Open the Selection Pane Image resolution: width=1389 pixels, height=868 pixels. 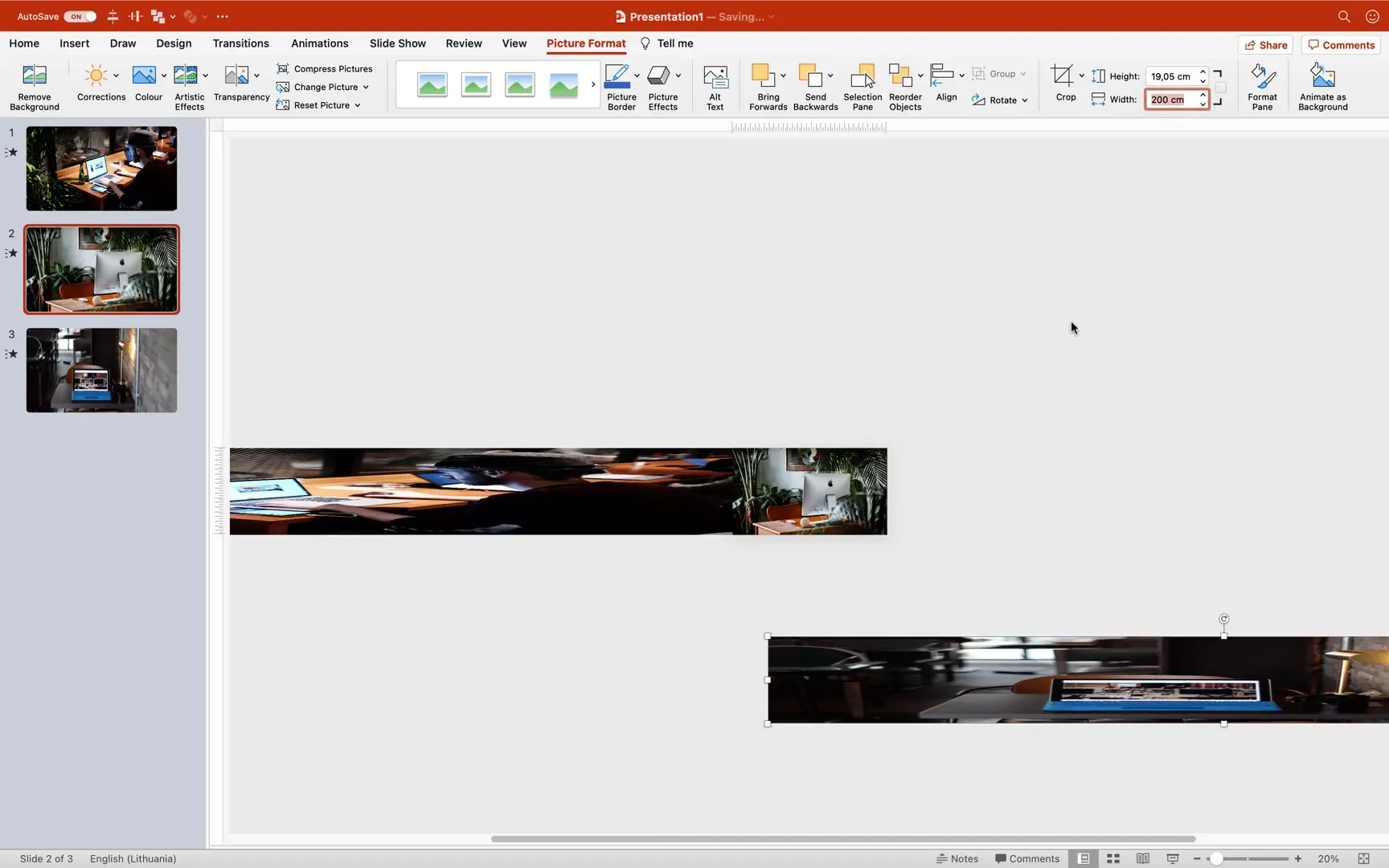tap(862, 84)
